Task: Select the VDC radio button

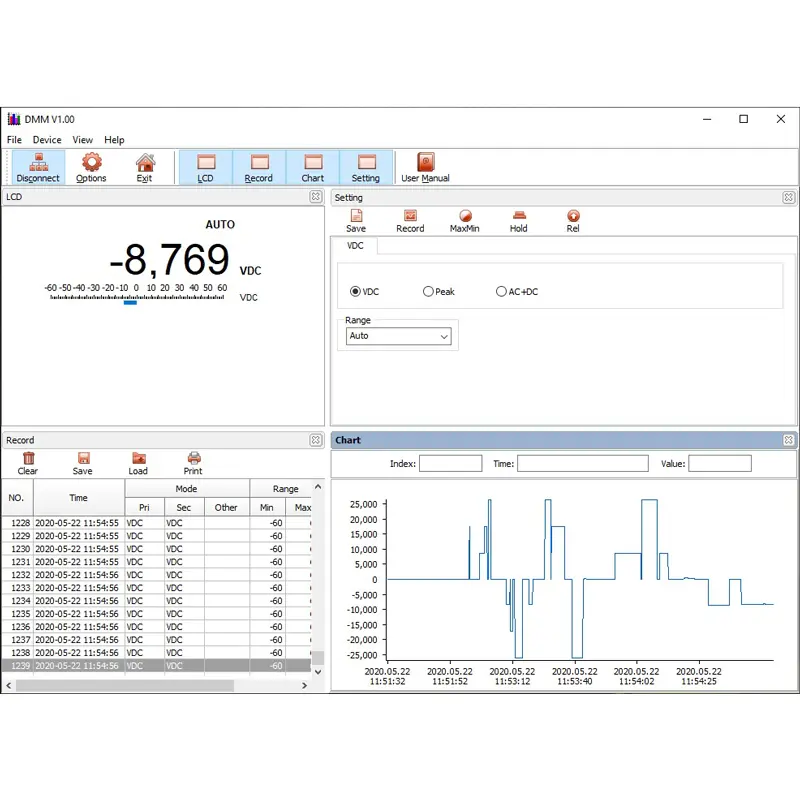Action: [355, 292]
